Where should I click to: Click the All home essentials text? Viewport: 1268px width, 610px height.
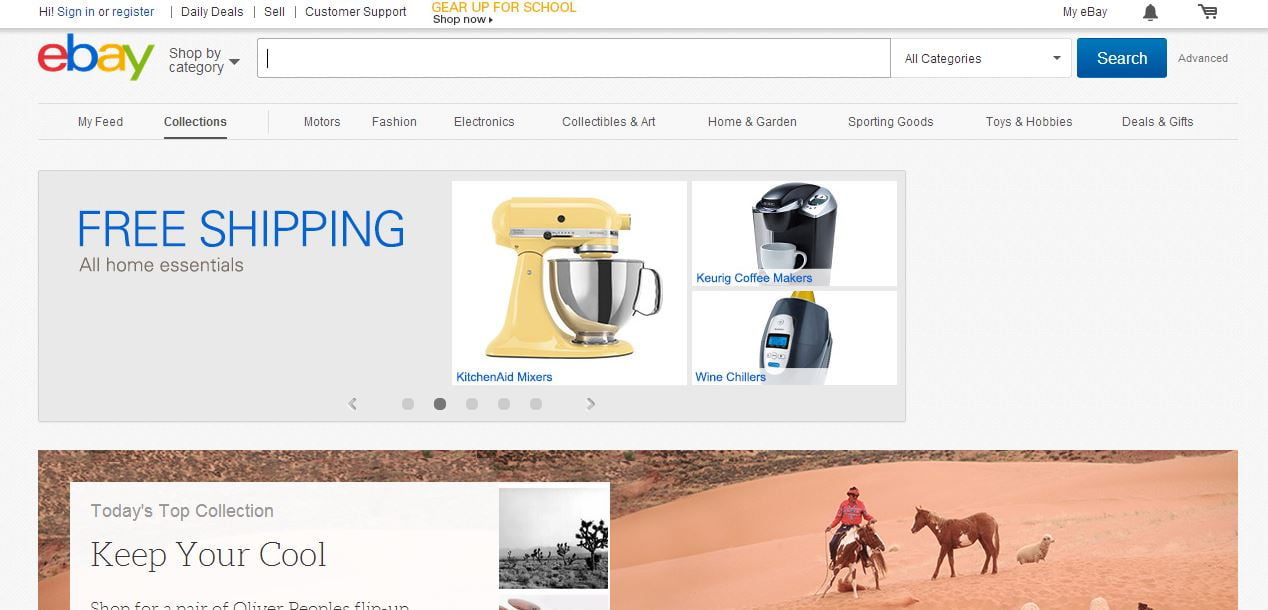coord(161,265)
